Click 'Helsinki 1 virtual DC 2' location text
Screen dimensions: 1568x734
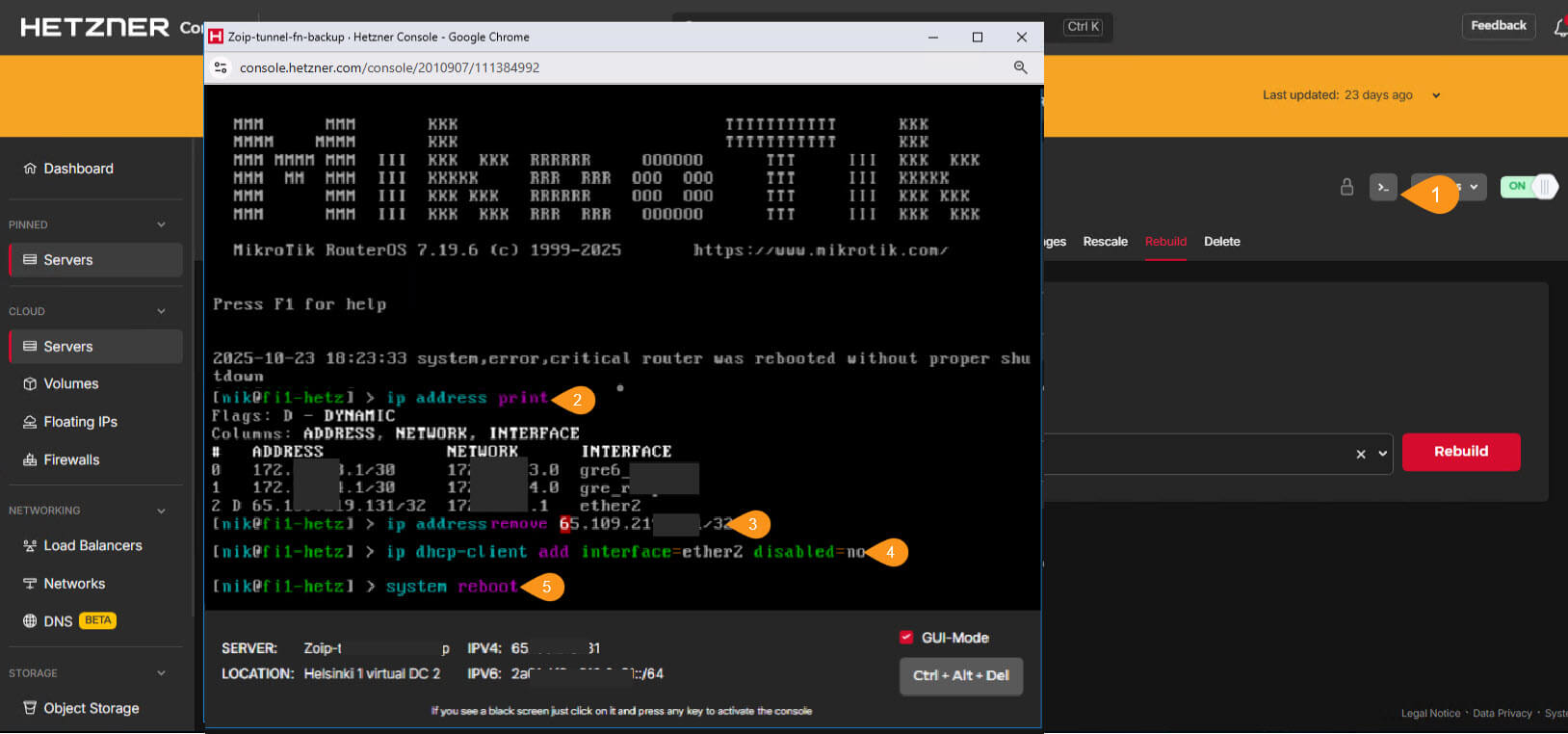(372, 674)
